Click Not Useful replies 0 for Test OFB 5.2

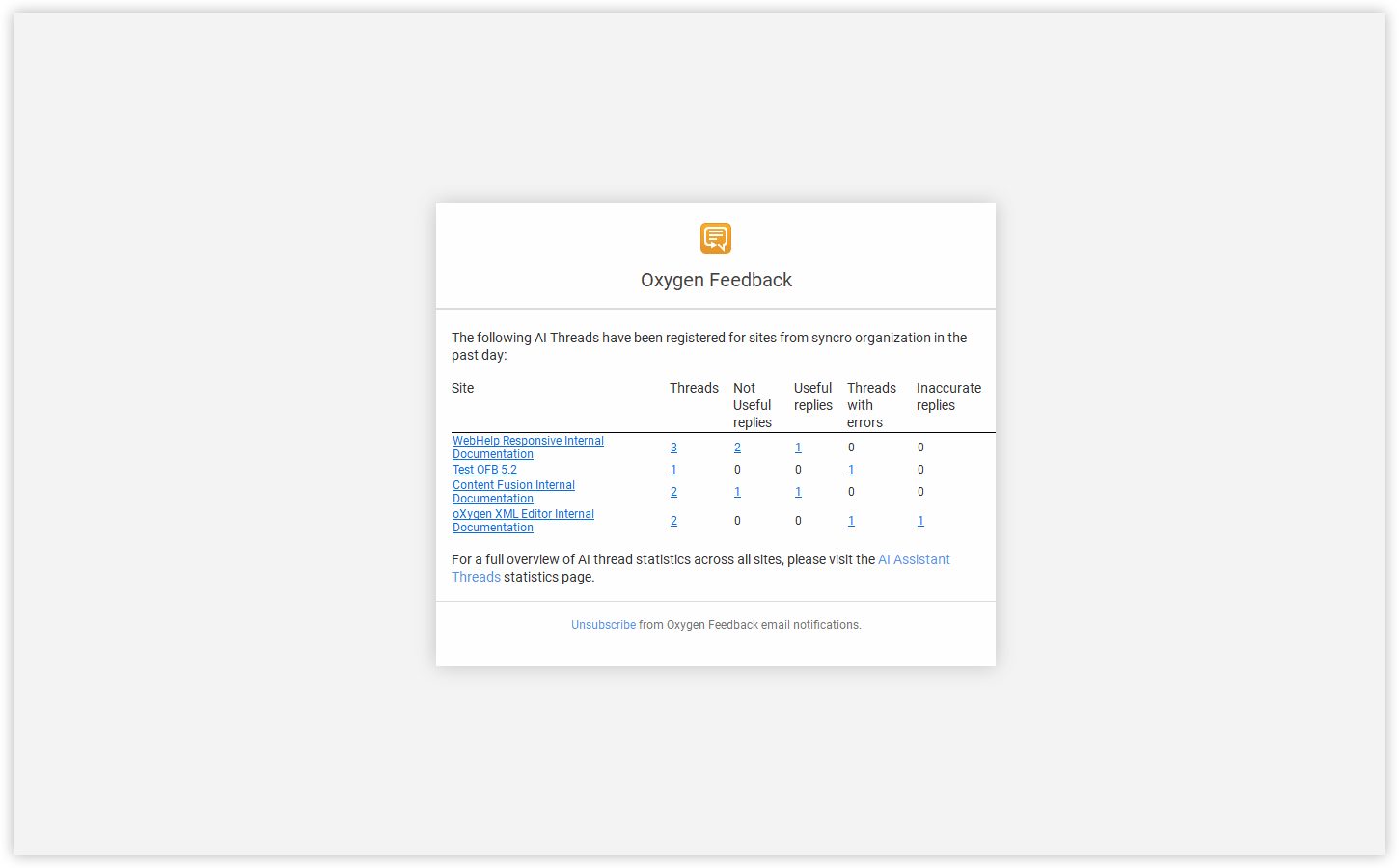pos(737,470)
